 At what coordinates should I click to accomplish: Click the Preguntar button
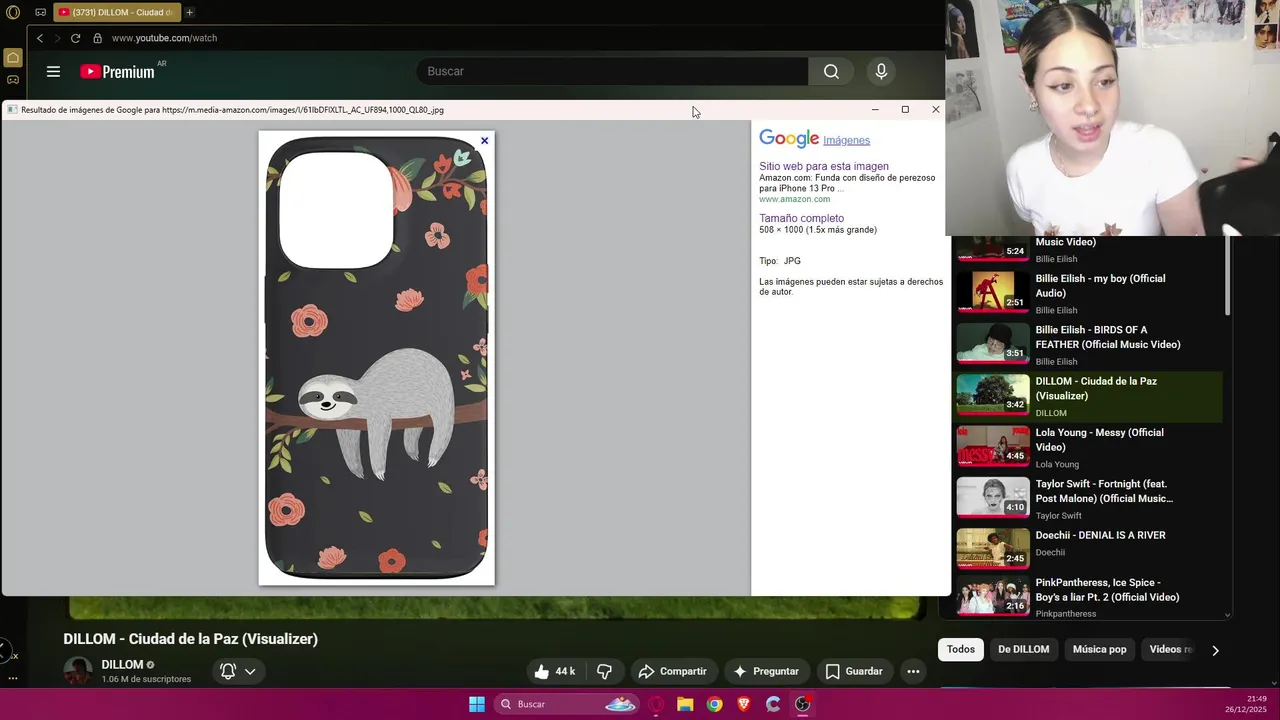click(766, 671)
